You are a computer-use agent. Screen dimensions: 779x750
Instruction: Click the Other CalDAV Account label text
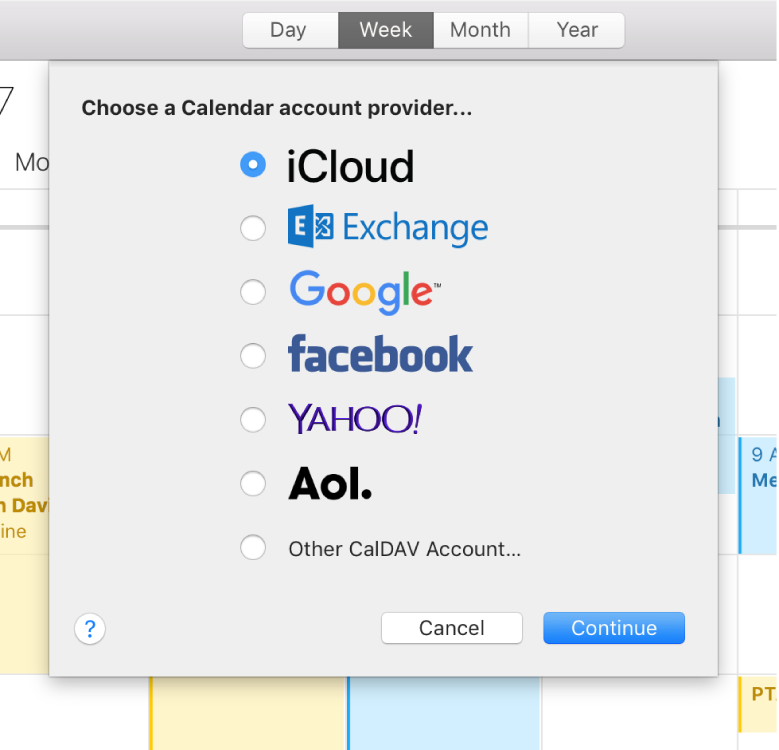pos(405,549)
